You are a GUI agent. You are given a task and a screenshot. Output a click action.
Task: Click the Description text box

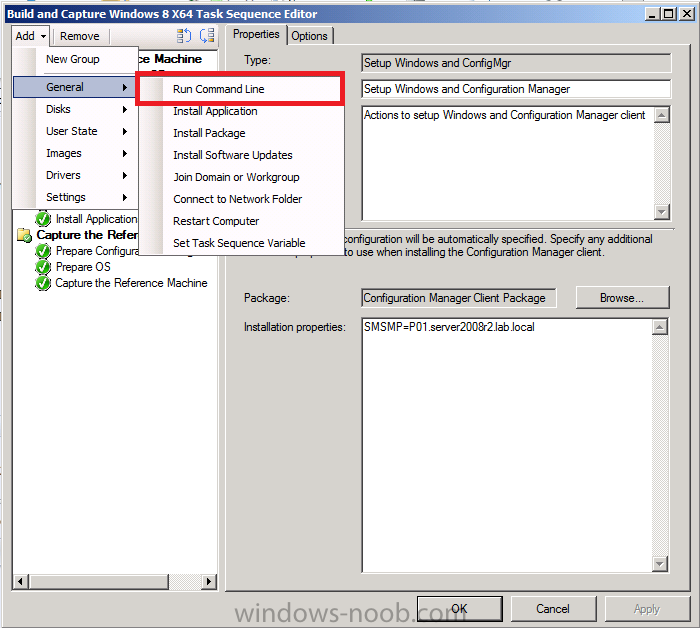click(x=508, y=163)
